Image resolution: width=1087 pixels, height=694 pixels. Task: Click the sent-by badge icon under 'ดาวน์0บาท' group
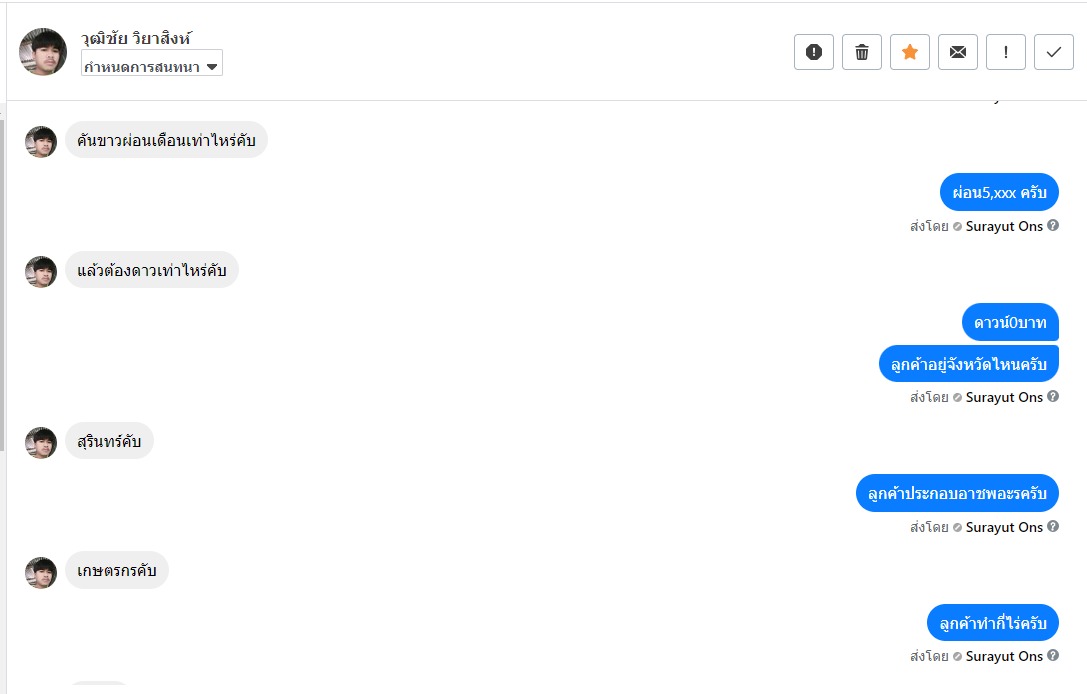957,398
